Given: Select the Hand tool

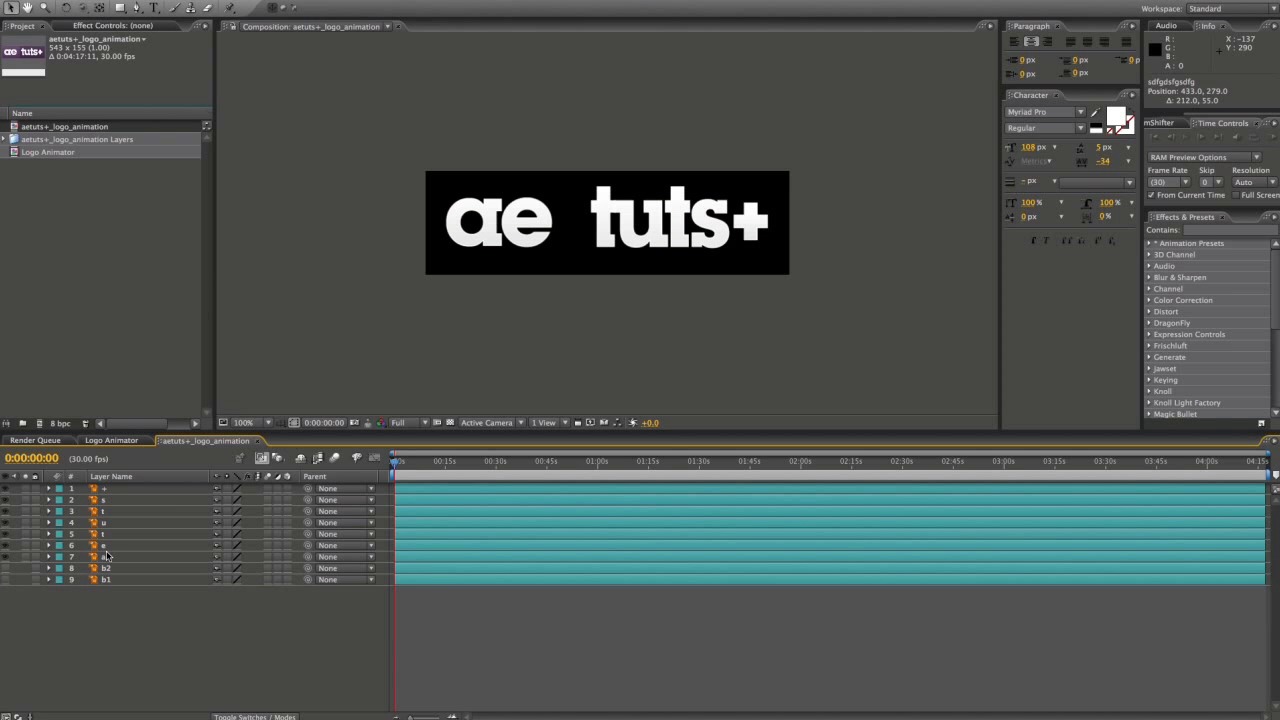Looking at the screenshot, I should tap(27, 8).
